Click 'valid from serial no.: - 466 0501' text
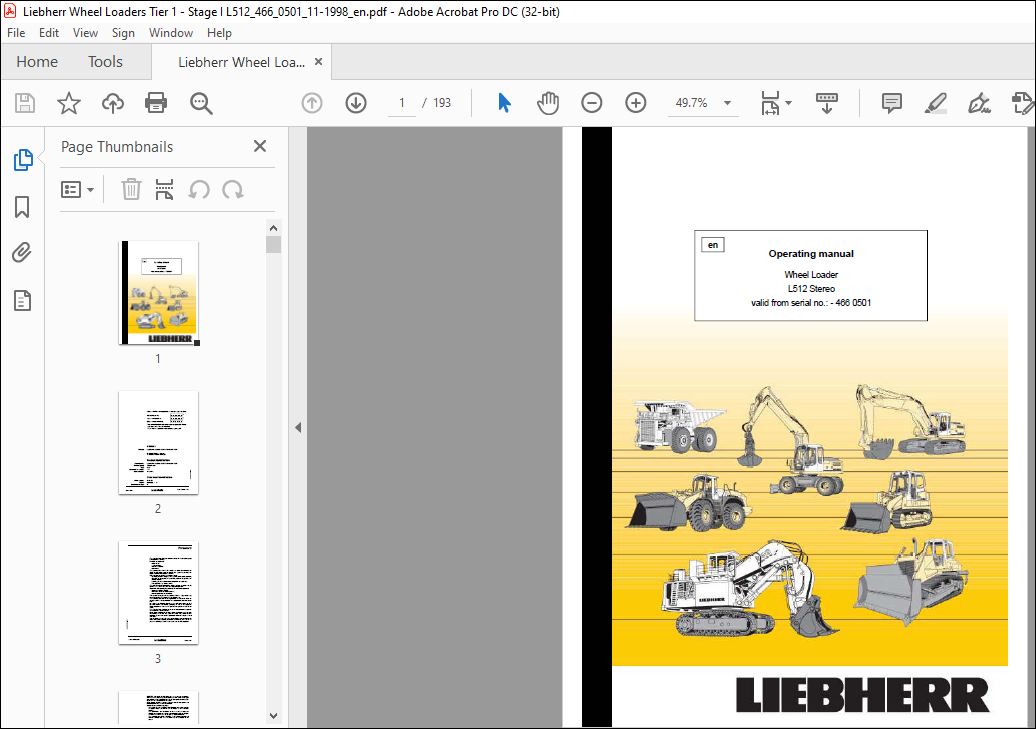 pyautogui.click(x=811, y=303)
